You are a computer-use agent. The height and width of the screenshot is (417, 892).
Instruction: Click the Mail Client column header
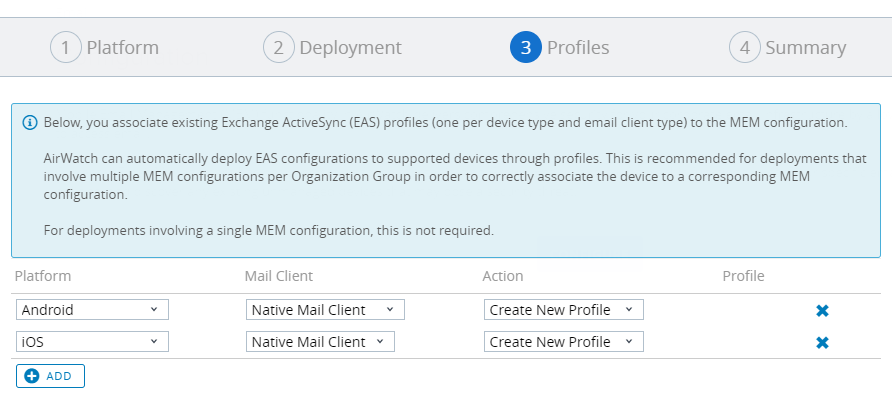280,276
